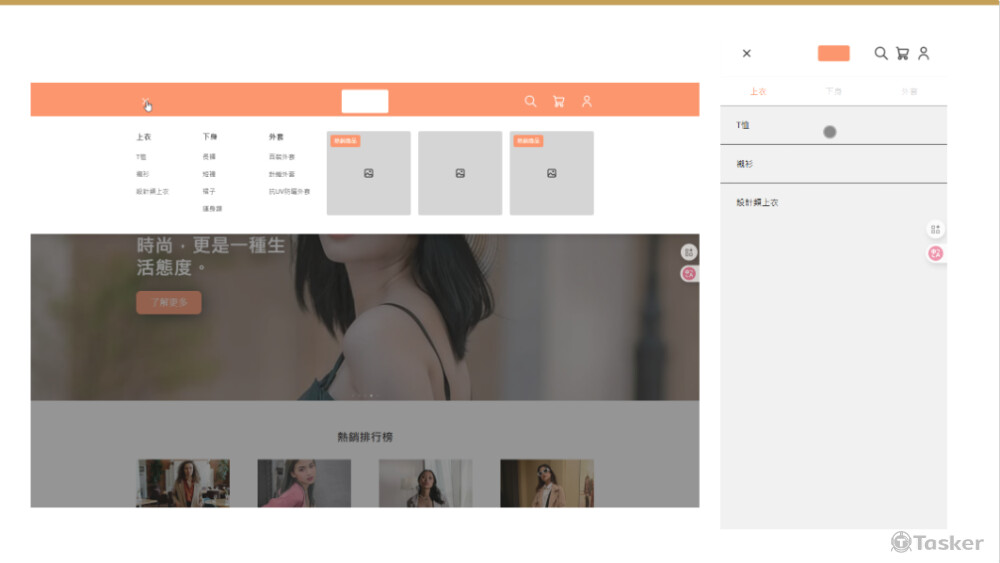Click the white logo placeholder in the orange header

(364, 101)
